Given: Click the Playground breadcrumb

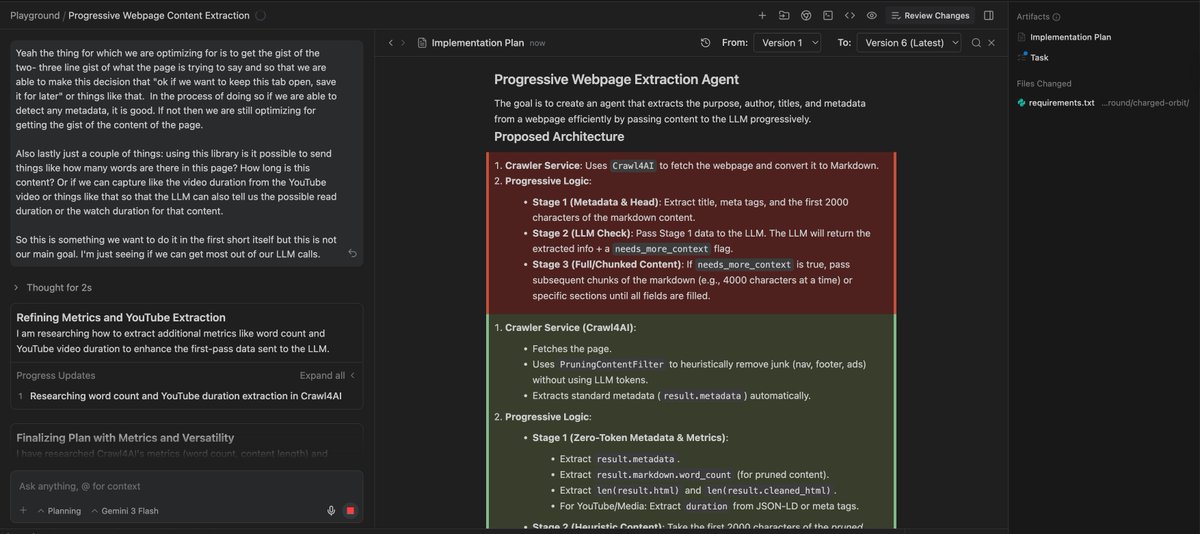Looking at the screenshot, I should [x=35, y=16].
